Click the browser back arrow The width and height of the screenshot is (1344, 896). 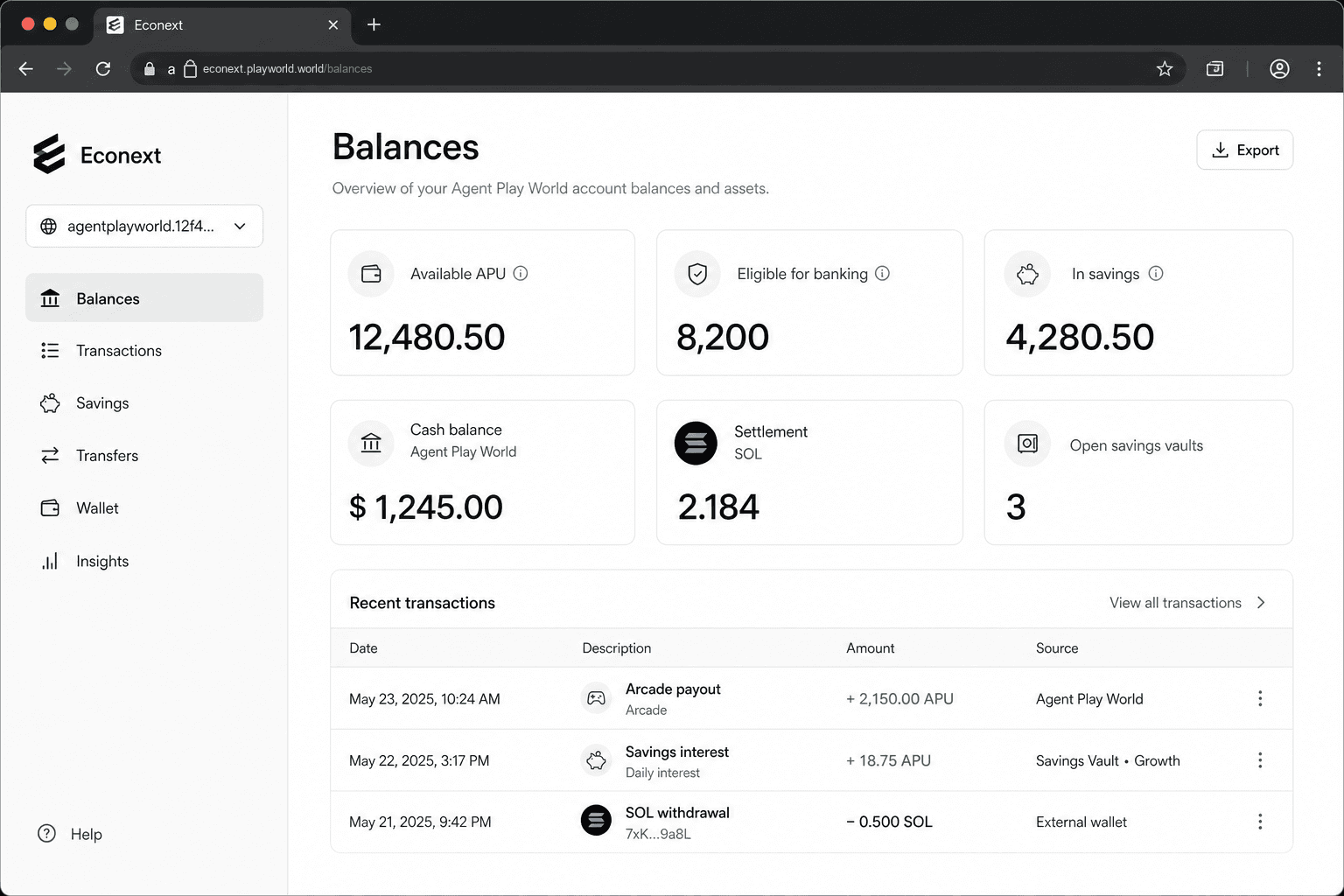coord(26,68)
